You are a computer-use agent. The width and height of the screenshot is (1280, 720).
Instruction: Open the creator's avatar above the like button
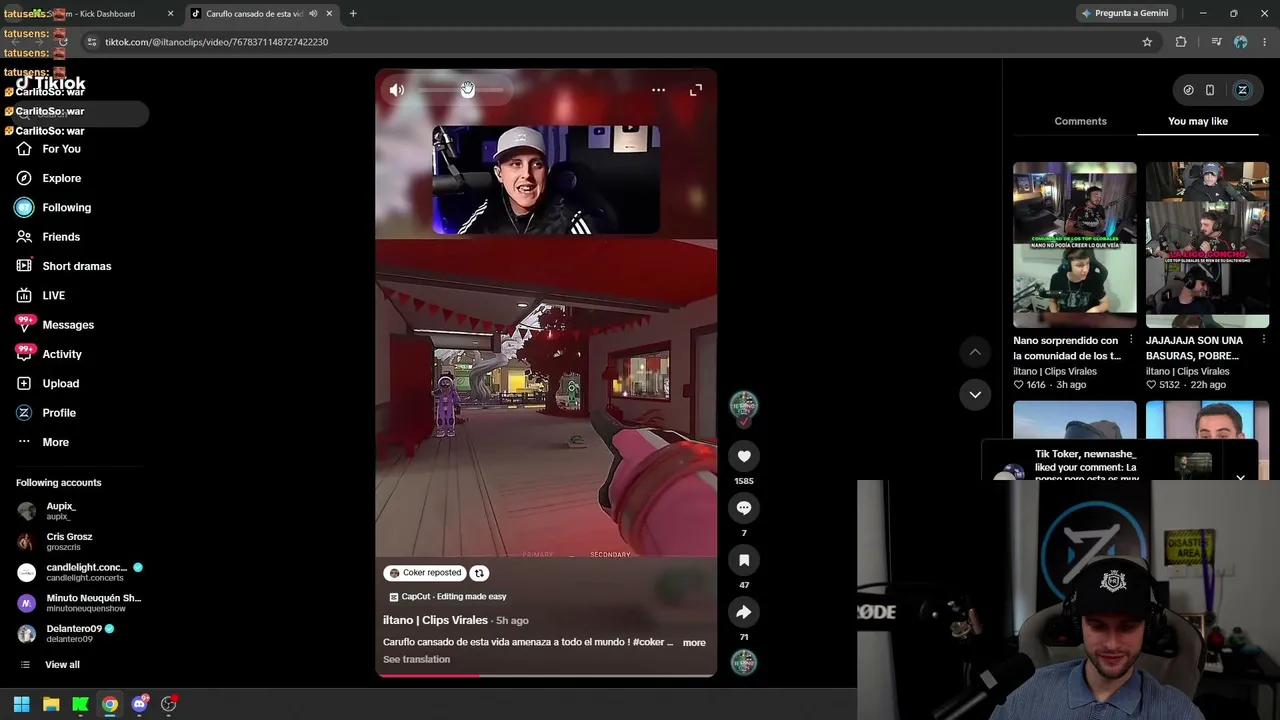click(x=744, y=405)
